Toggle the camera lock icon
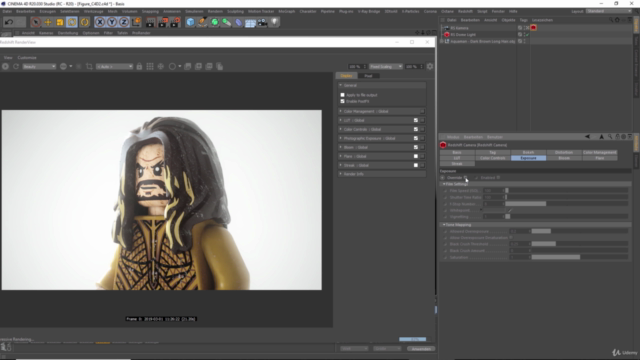This screenshot has width=640, height=360. coord(139,66)
